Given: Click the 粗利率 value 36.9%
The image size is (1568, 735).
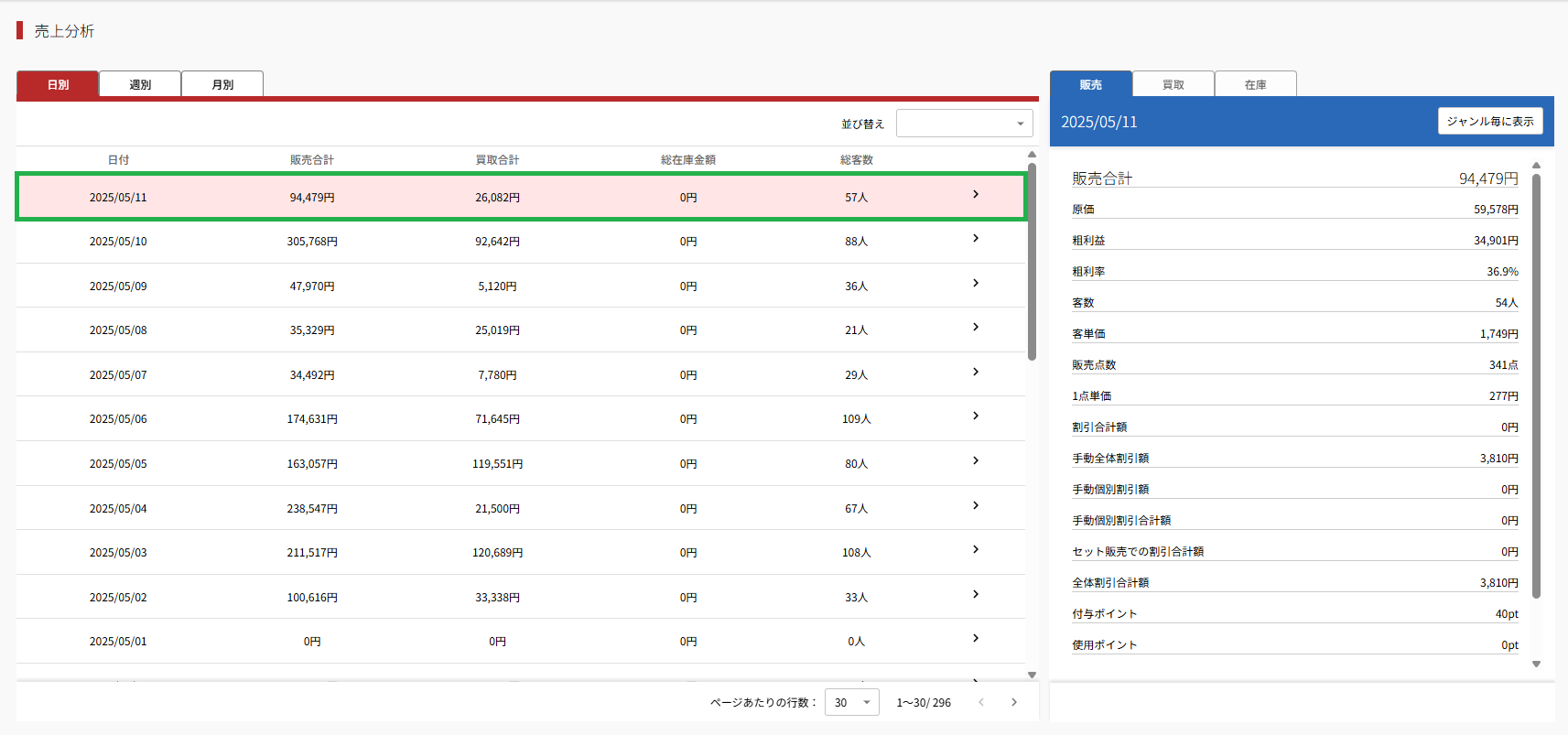Looking at the screenshot, I should pos(1502,272).
